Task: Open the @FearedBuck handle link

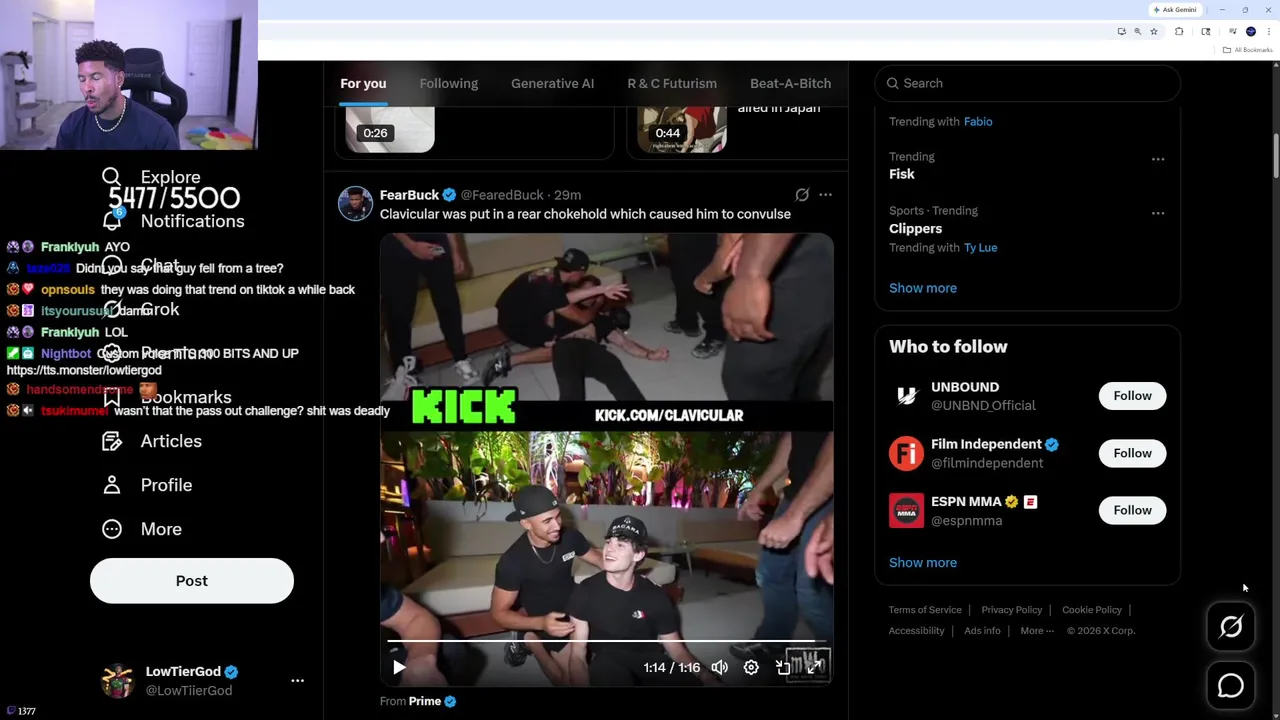Action: [502, 195]
